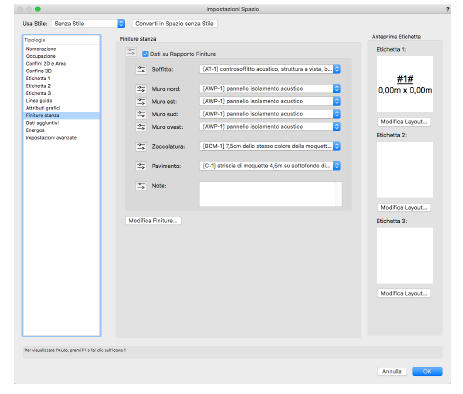This screenshot has width=463, height=394.
Task: Select Finiture stanza pane
Action: point(61,115)
